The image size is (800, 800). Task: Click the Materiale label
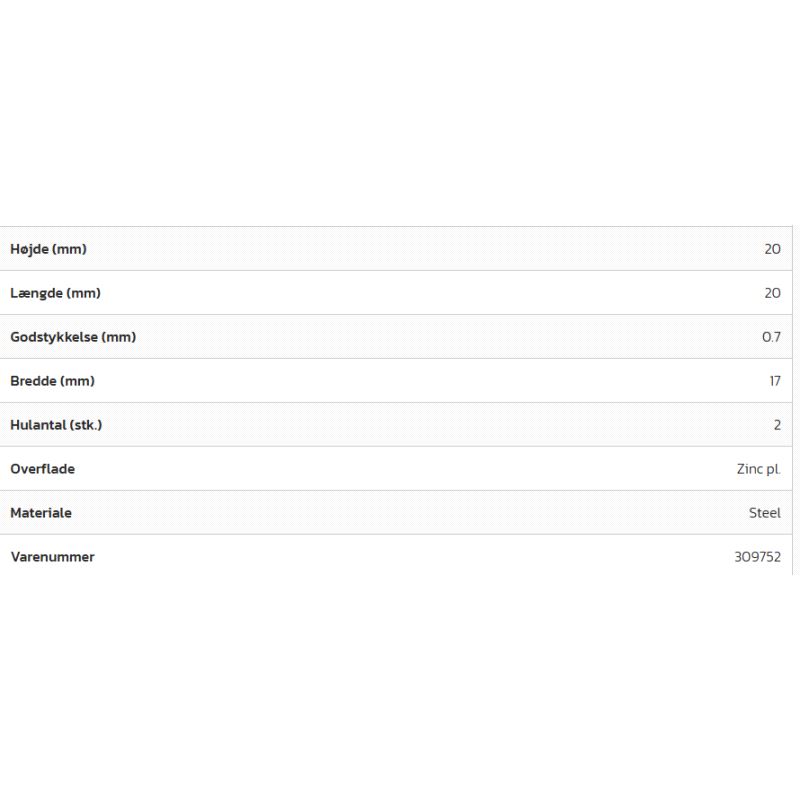click(41, 513)
